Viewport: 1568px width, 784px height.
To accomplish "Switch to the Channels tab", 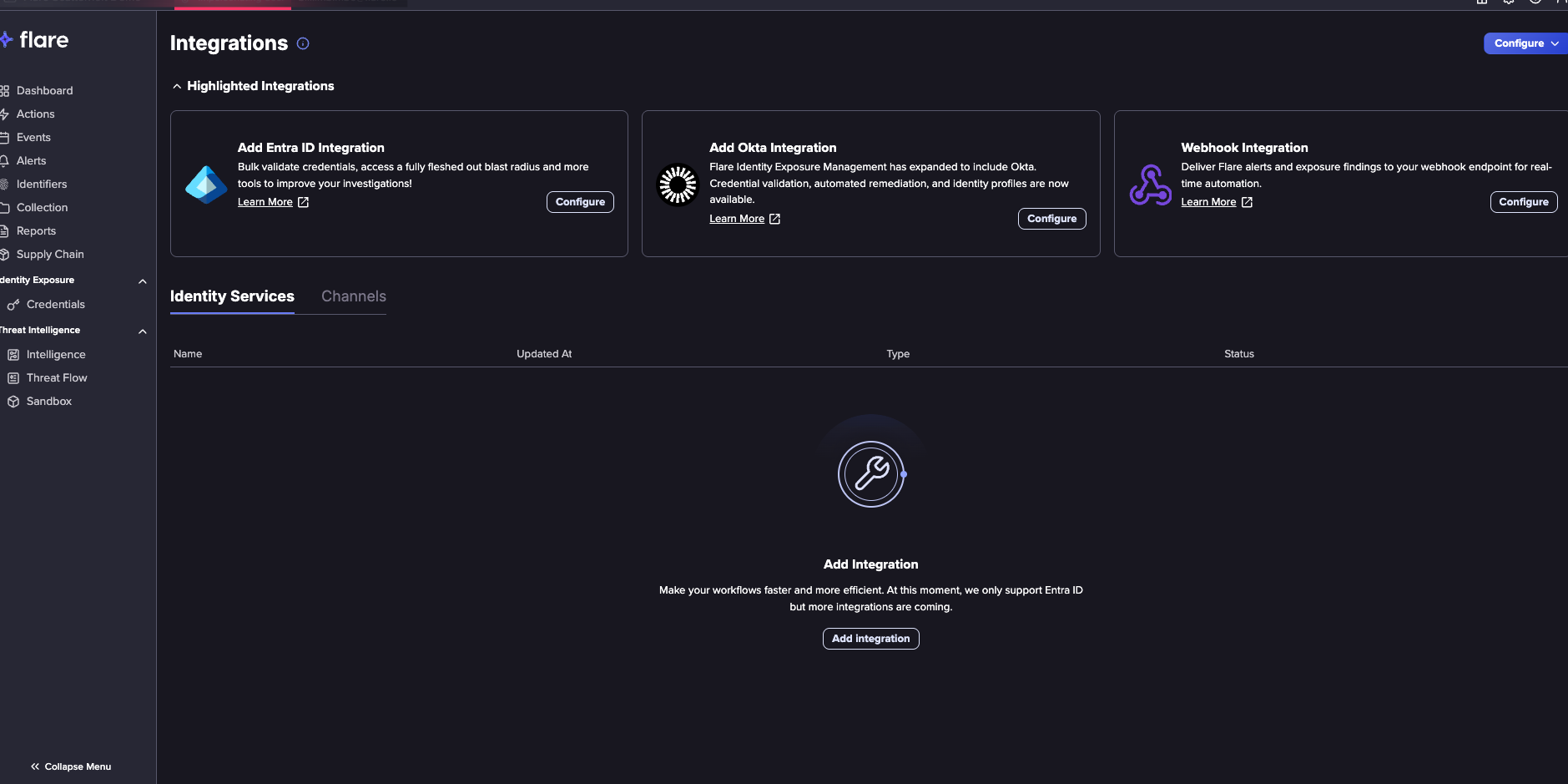I will (x=354, y=296).
